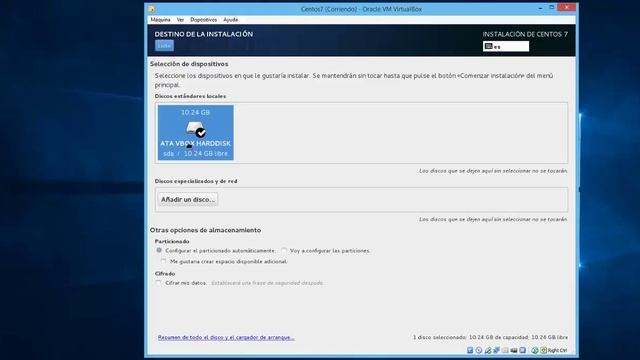Click the 'DESTINO DE LA INSTALACIÓN' heading
640x360 pixels.
204,34
